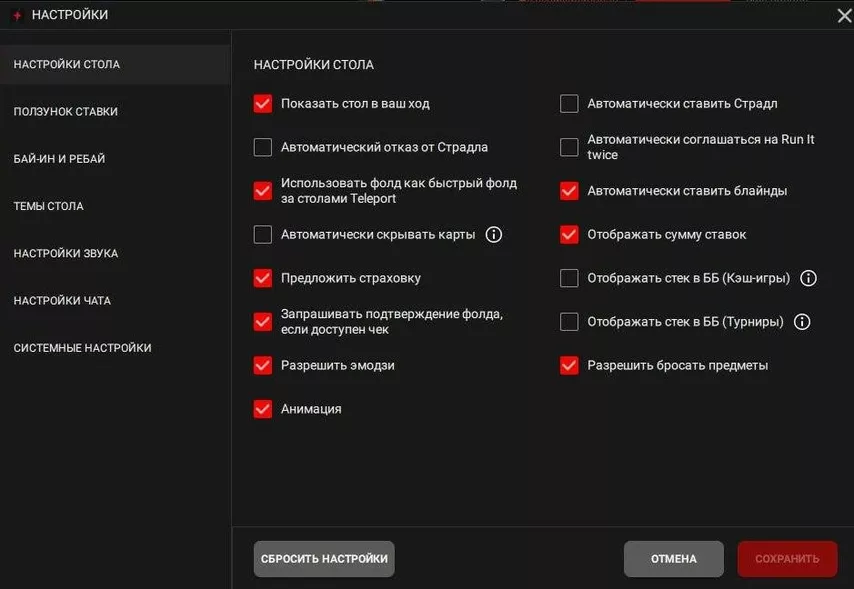Switch to НАСТРОЙКИ ЗВУКА section
Screen dimensions: 854x589
point(66,254)
